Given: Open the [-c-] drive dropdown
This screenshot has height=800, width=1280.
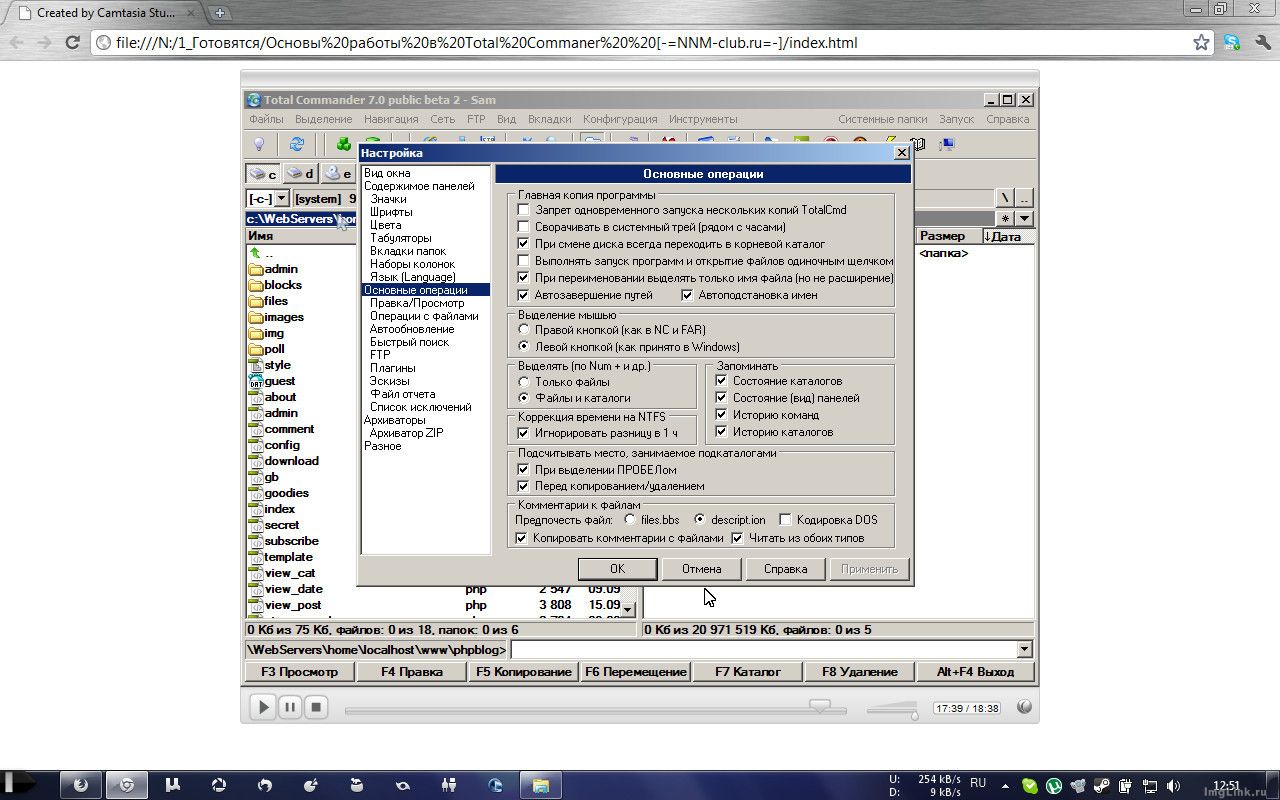Looking at the screenshot, I should point(281,199).
